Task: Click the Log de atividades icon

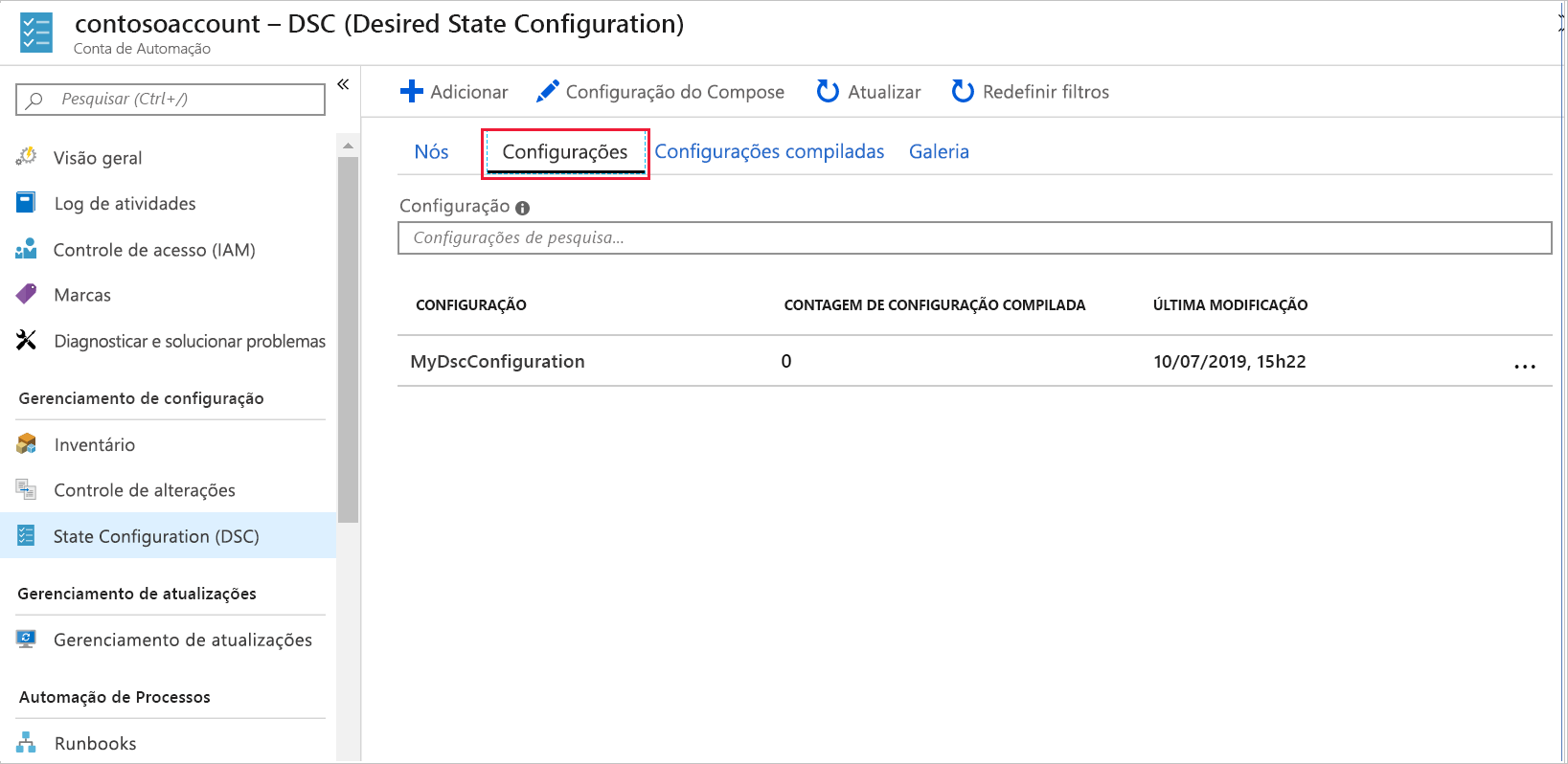Action: click(27, 202)
